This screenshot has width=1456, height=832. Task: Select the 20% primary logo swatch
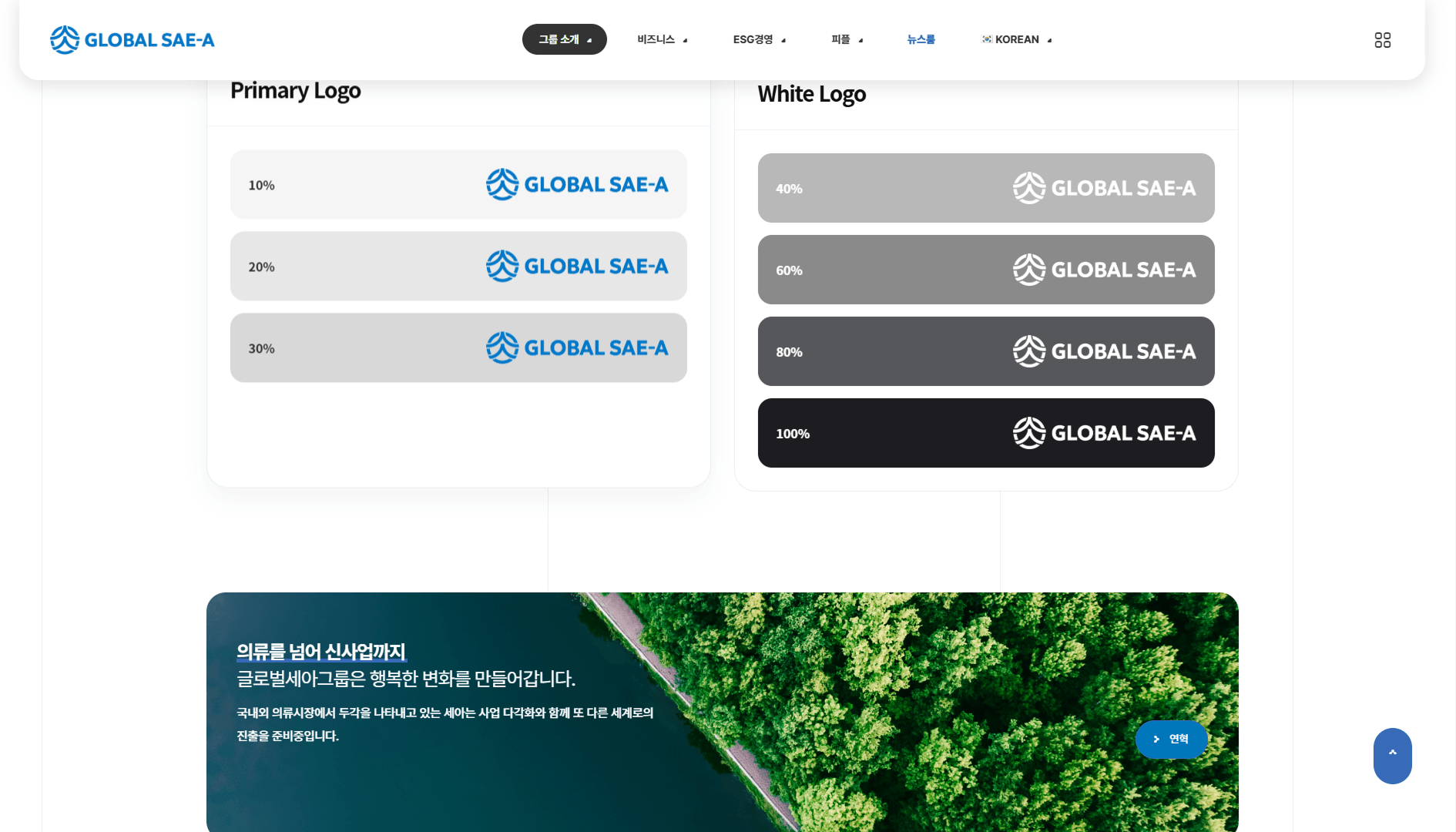pyautogui.click(x=458, y=267)
